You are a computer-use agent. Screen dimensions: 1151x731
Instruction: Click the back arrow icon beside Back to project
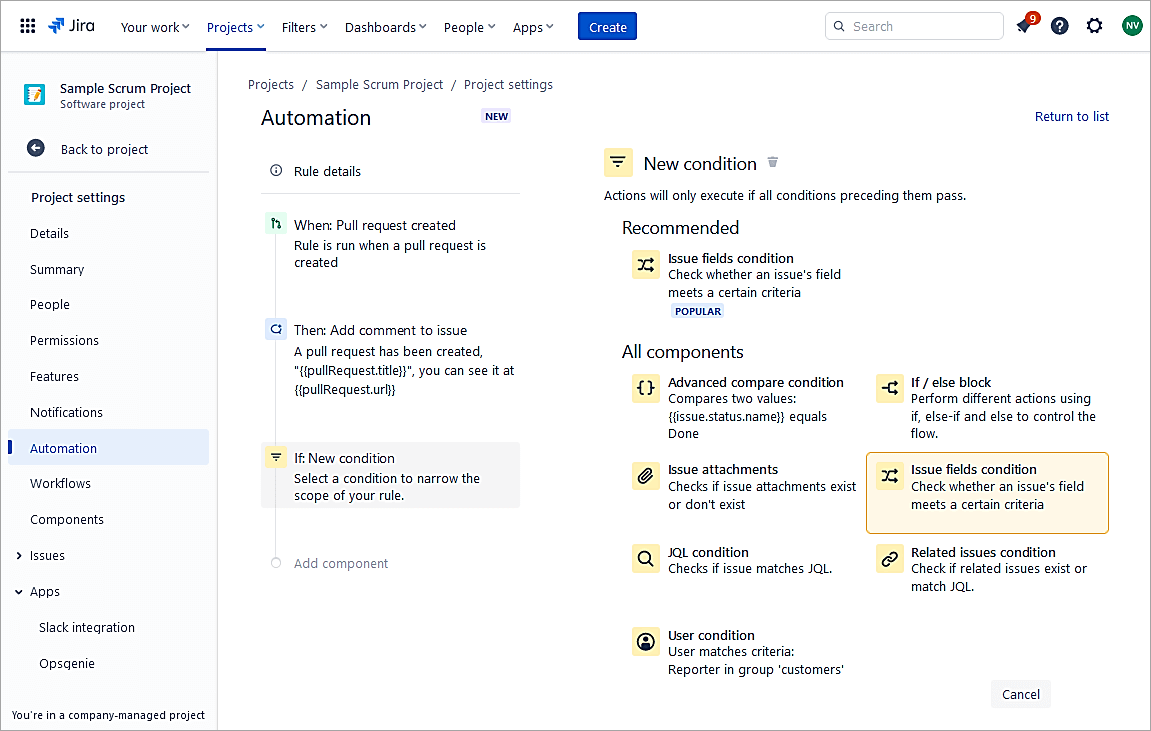pos(36,148)
